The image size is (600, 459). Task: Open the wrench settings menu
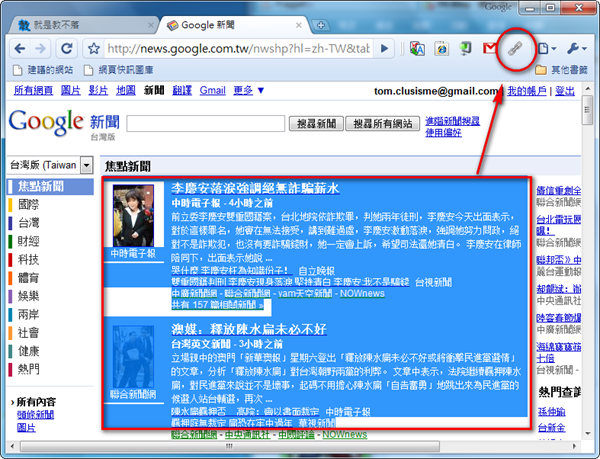click(x=576, y=49)
